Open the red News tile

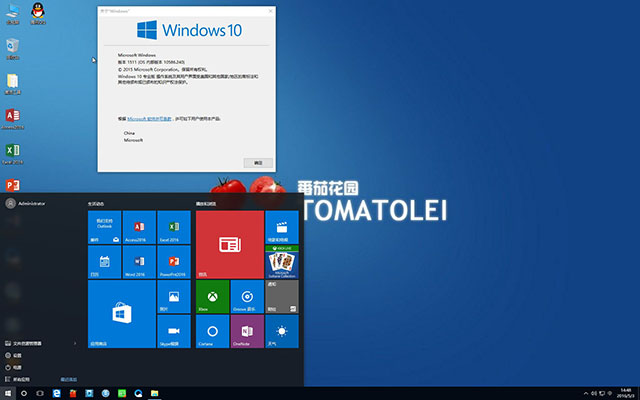click(229, 244)
